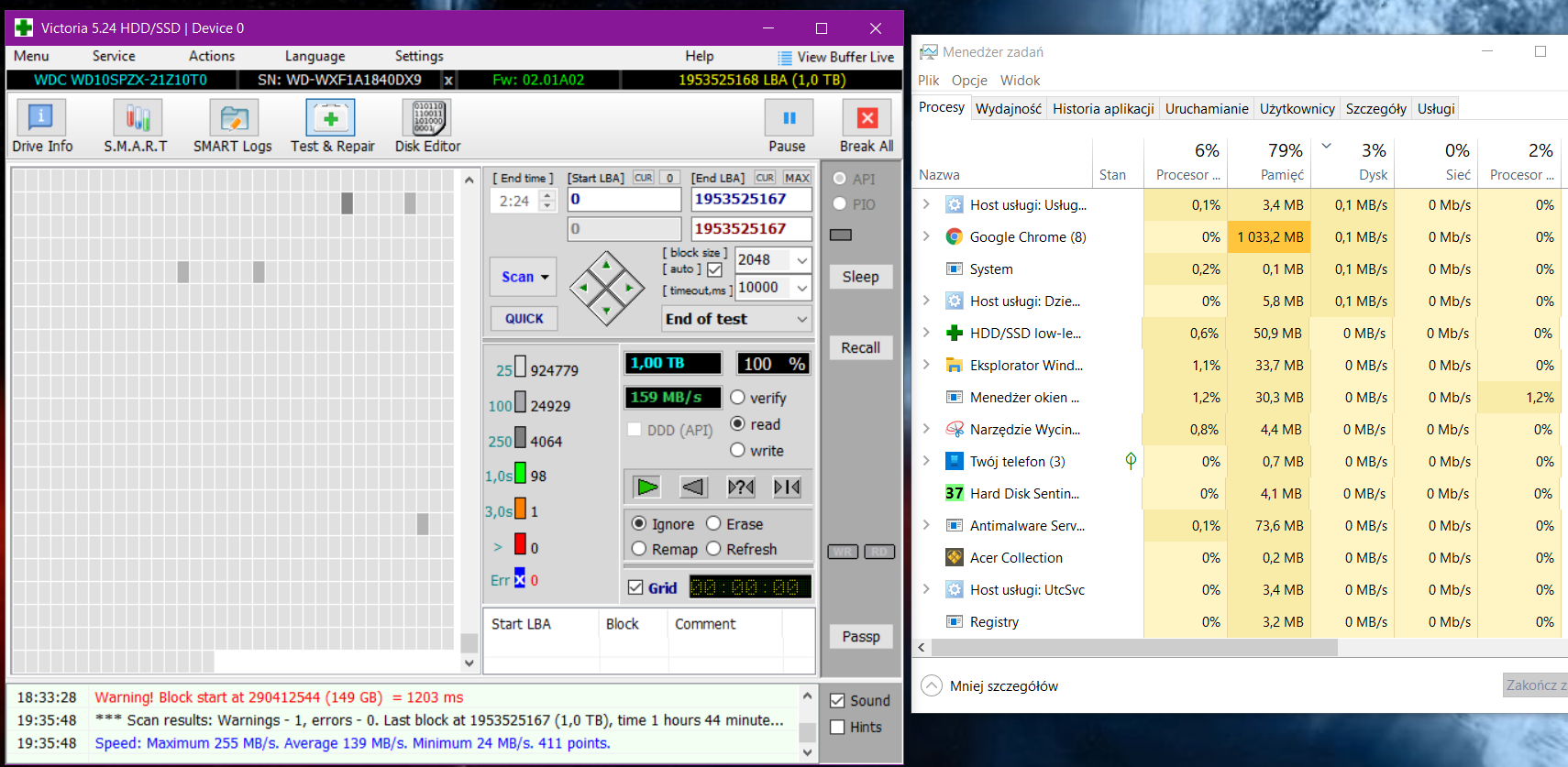Image resolution: width=1568 pixels, height=767 pixels.
Task: Open SMART Logs view
Action: pyautogui.click(x=233, y=126)
